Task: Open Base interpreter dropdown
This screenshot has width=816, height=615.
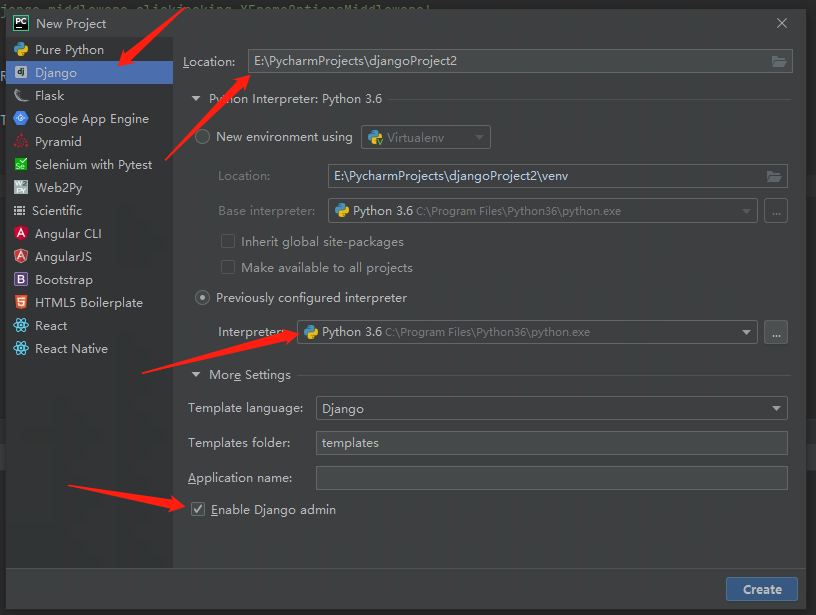Action: coord(543,211)
